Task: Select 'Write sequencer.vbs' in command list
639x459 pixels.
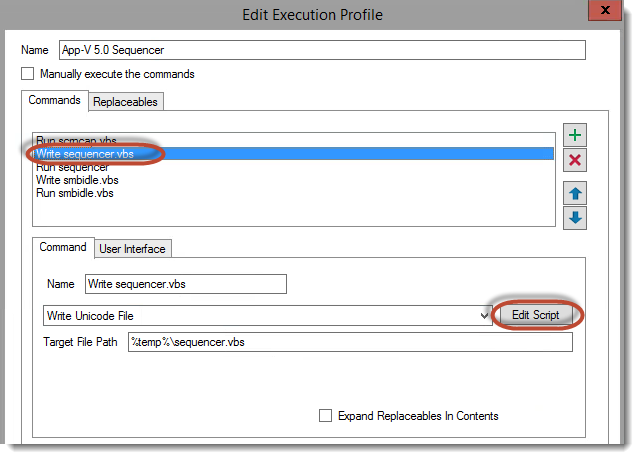Action: pyautogui.click(x=293, y=154)
